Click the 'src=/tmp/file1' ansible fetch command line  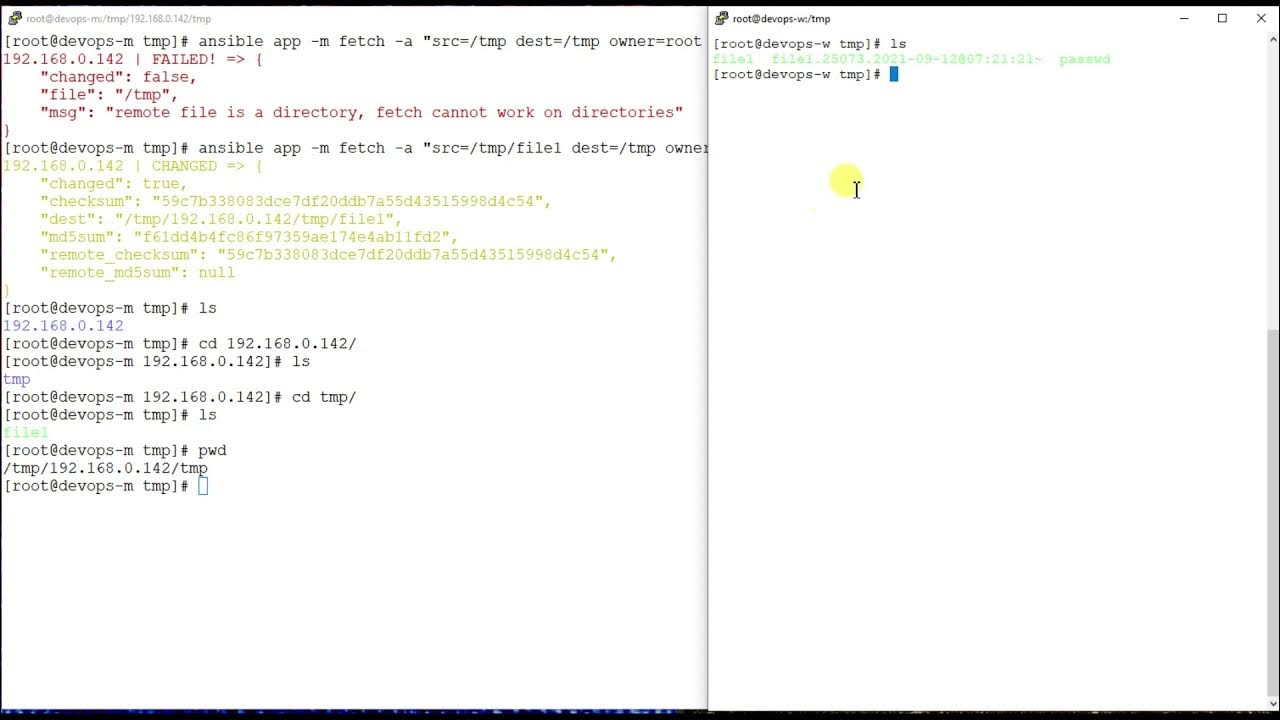(355, 148)
